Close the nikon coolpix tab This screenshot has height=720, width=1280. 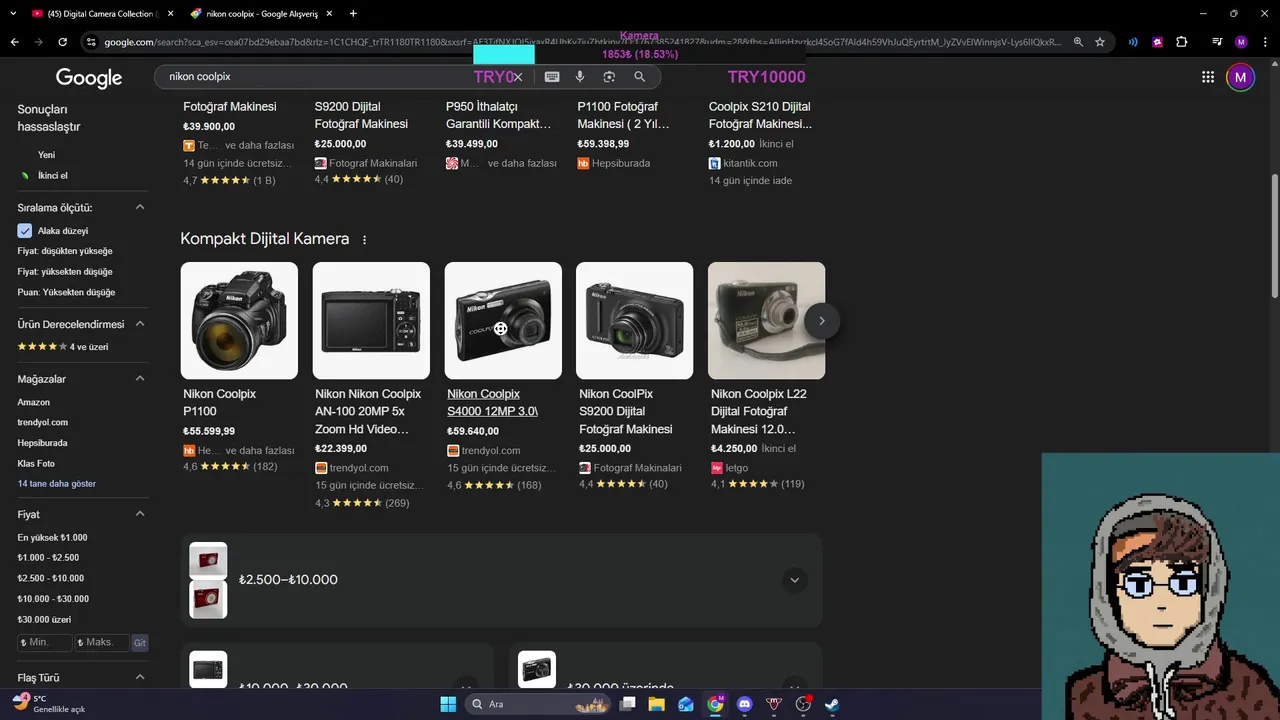(x=329, y=14)
